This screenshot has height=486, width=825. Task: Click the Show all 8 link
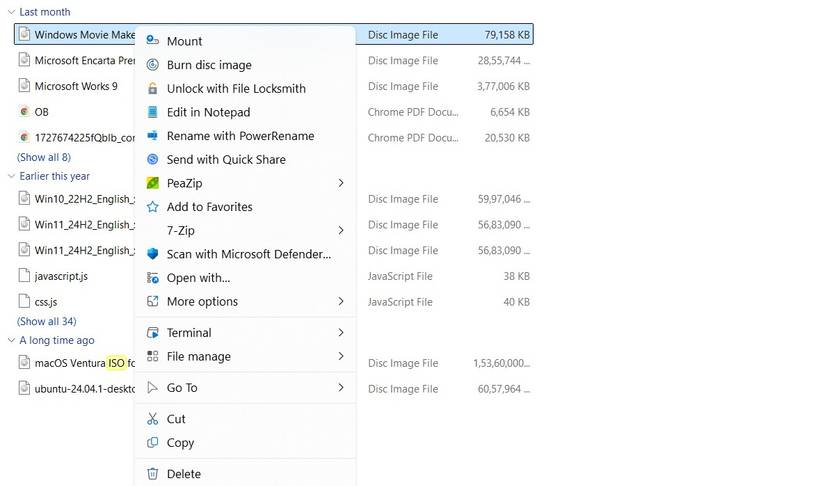point(44,158)
